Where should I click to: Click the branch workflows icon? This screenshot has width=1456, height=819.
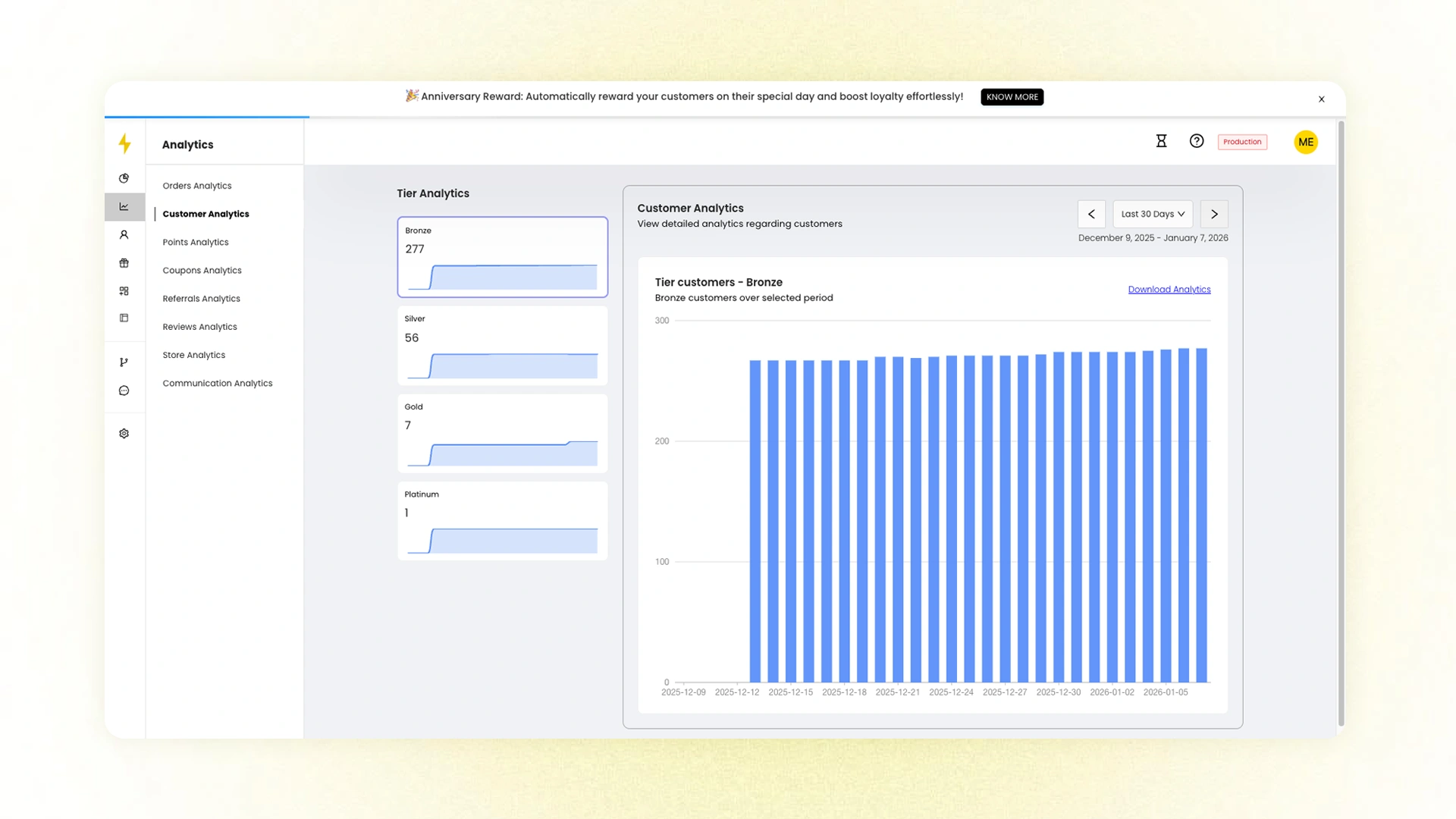coord(124,362)
